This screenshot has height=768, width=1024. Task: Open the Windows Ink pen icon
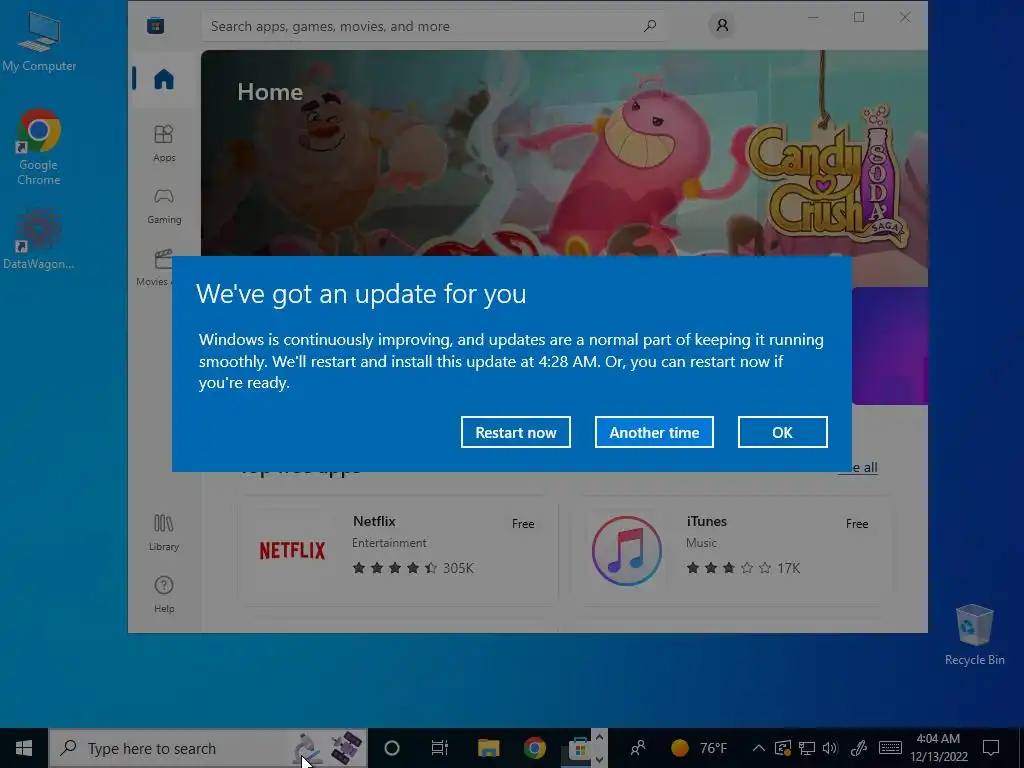(859, 748)
